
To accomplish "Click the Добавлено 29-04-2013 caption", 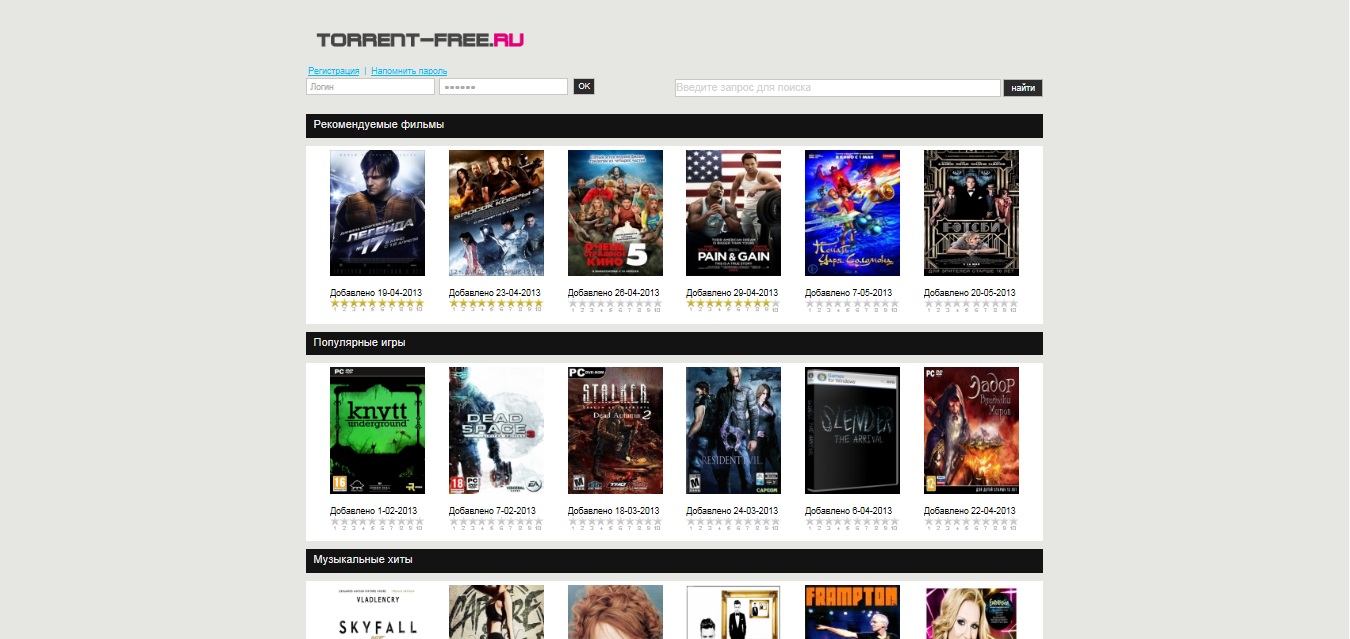I will pos(732,293).
